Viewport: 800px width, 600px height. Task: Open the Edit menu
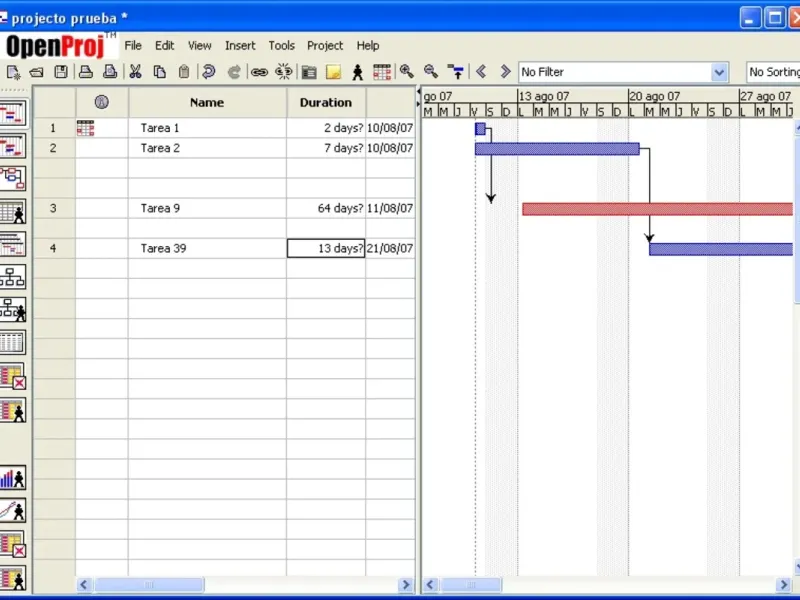coord(164,45)
